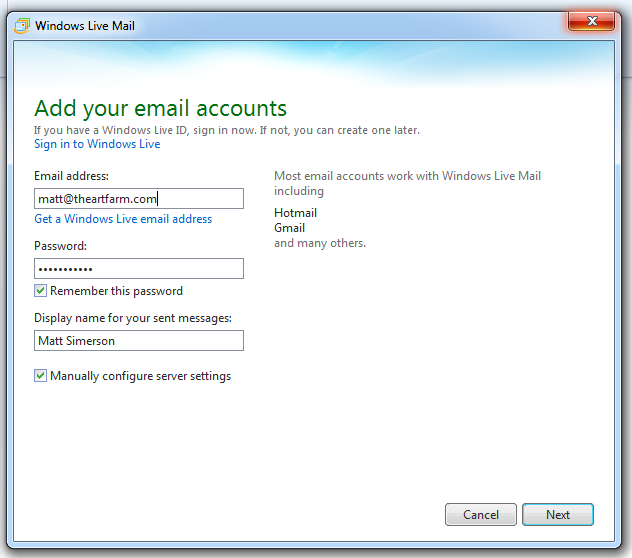This screenshot has height=558, width=632.
Task: Click the 'Password:' label
Action: click(60, 246)
